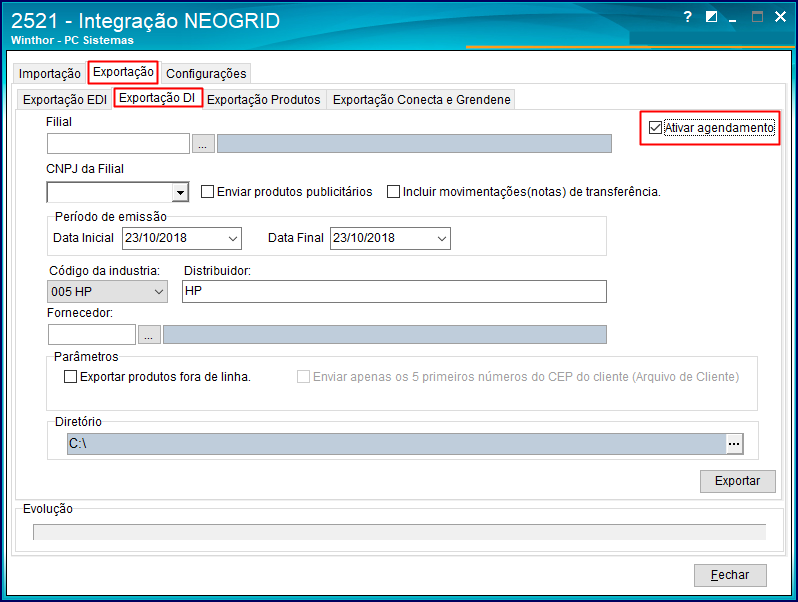This screenshot has width=798, height=602.
Task: Maximize the Integração NEOGRID window
Action: click(757, 17)
